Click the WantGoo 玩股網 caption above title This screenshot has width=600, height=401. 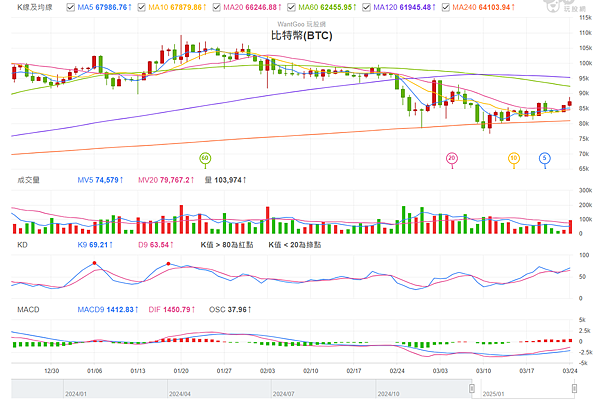point(302,24)
